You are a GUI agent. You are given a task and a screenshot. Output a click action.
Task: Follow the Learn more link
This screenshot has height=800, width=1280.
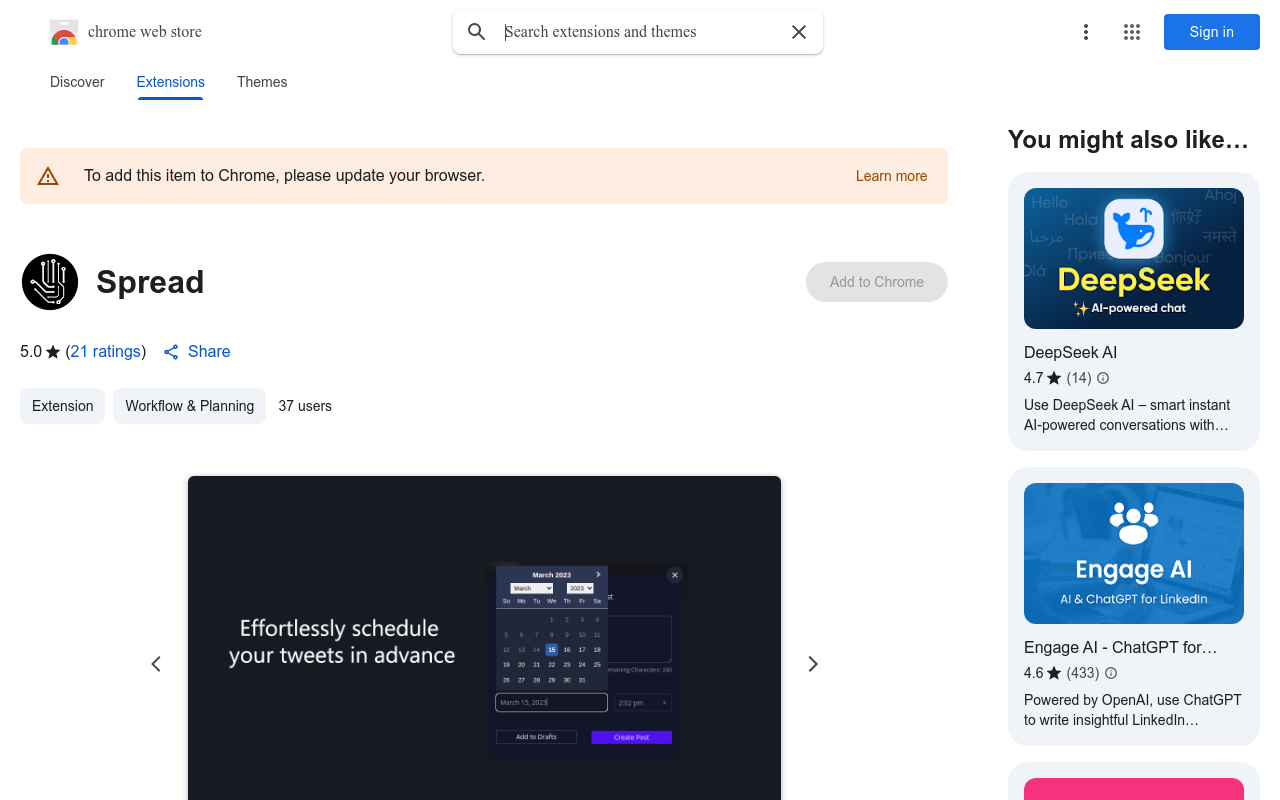pyautogui.click(x=891, y=176)
